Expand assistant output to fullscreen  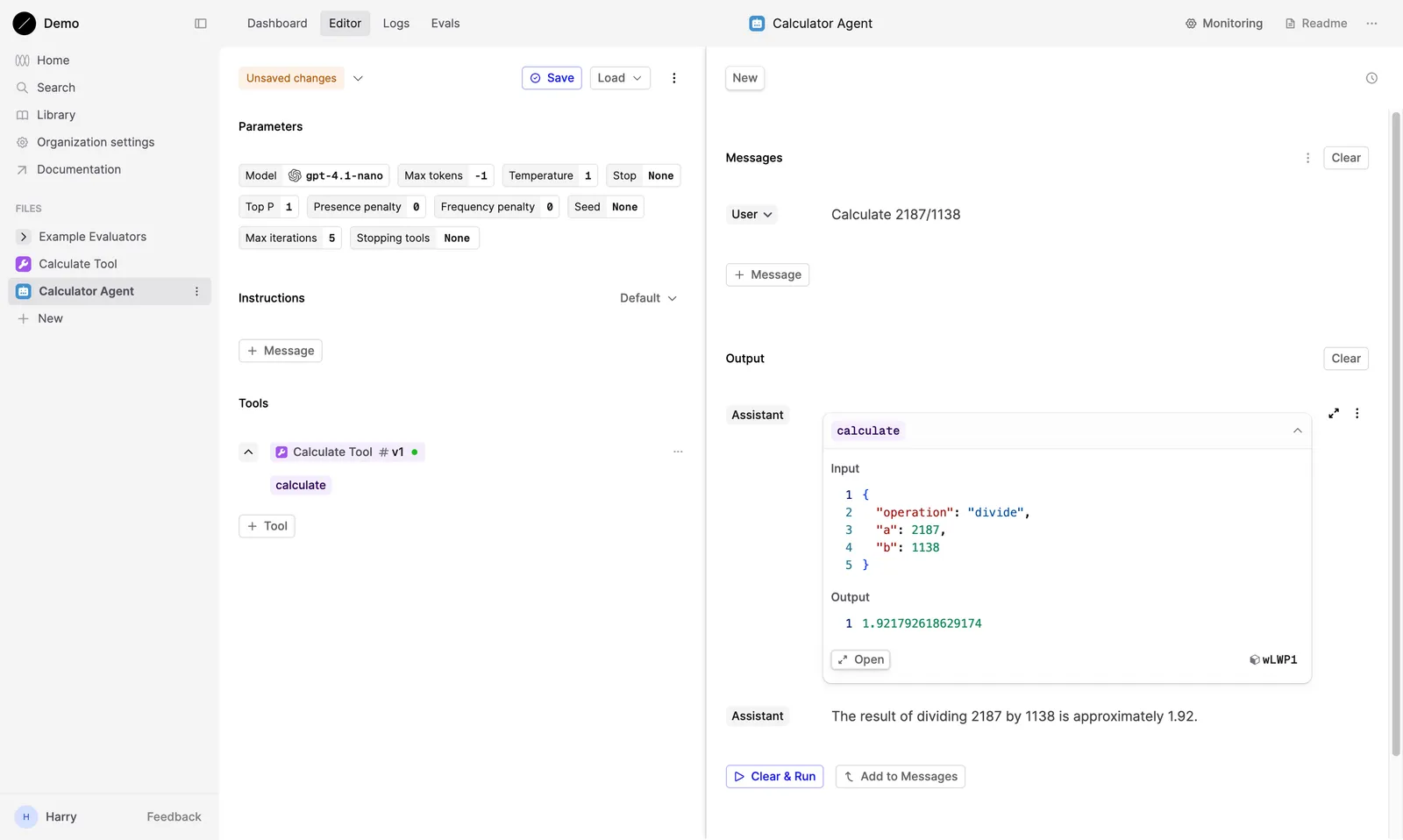coord(1334,413)
